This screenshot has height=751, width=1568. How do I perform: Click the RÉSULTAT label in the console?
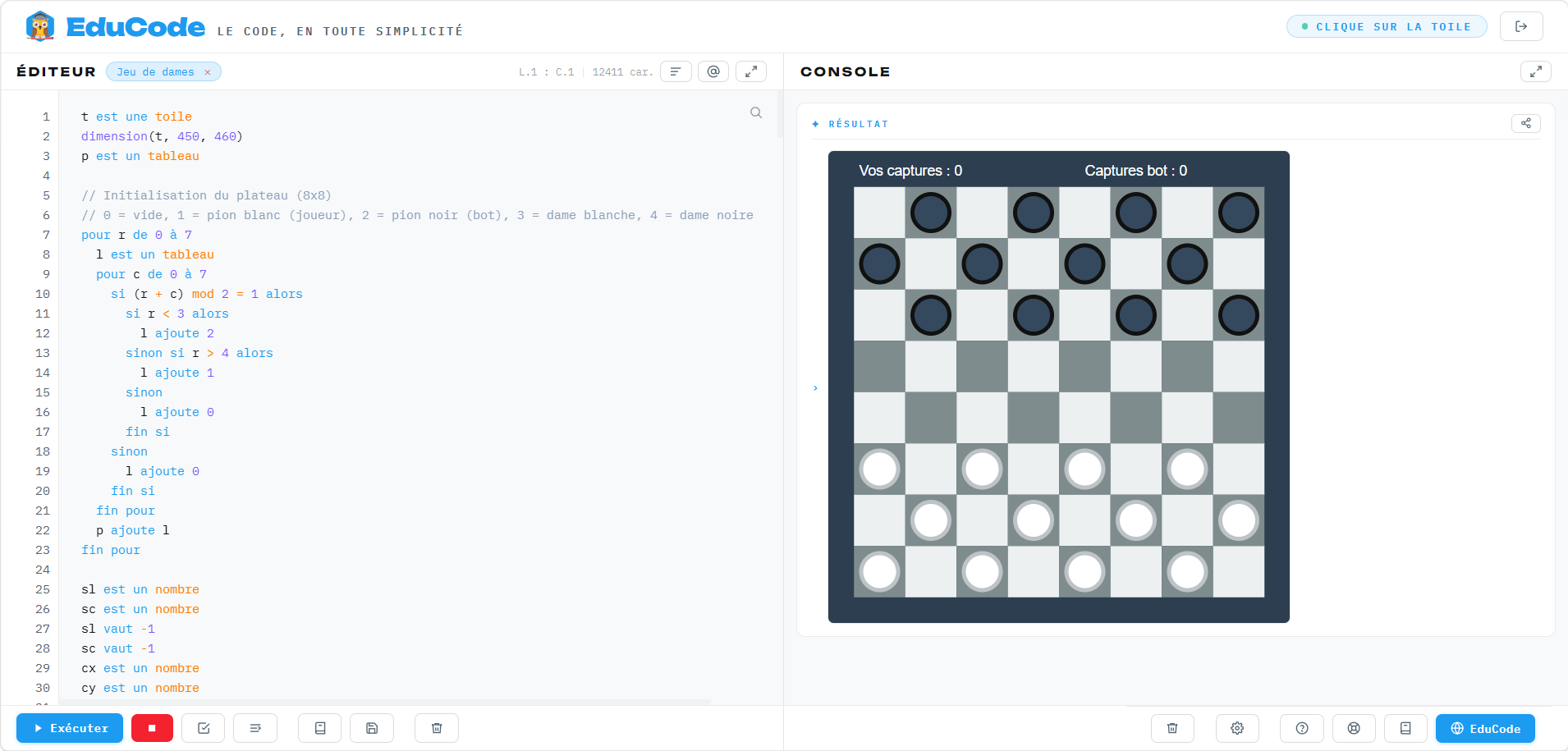pyautogui.click(x=858, y=124)
